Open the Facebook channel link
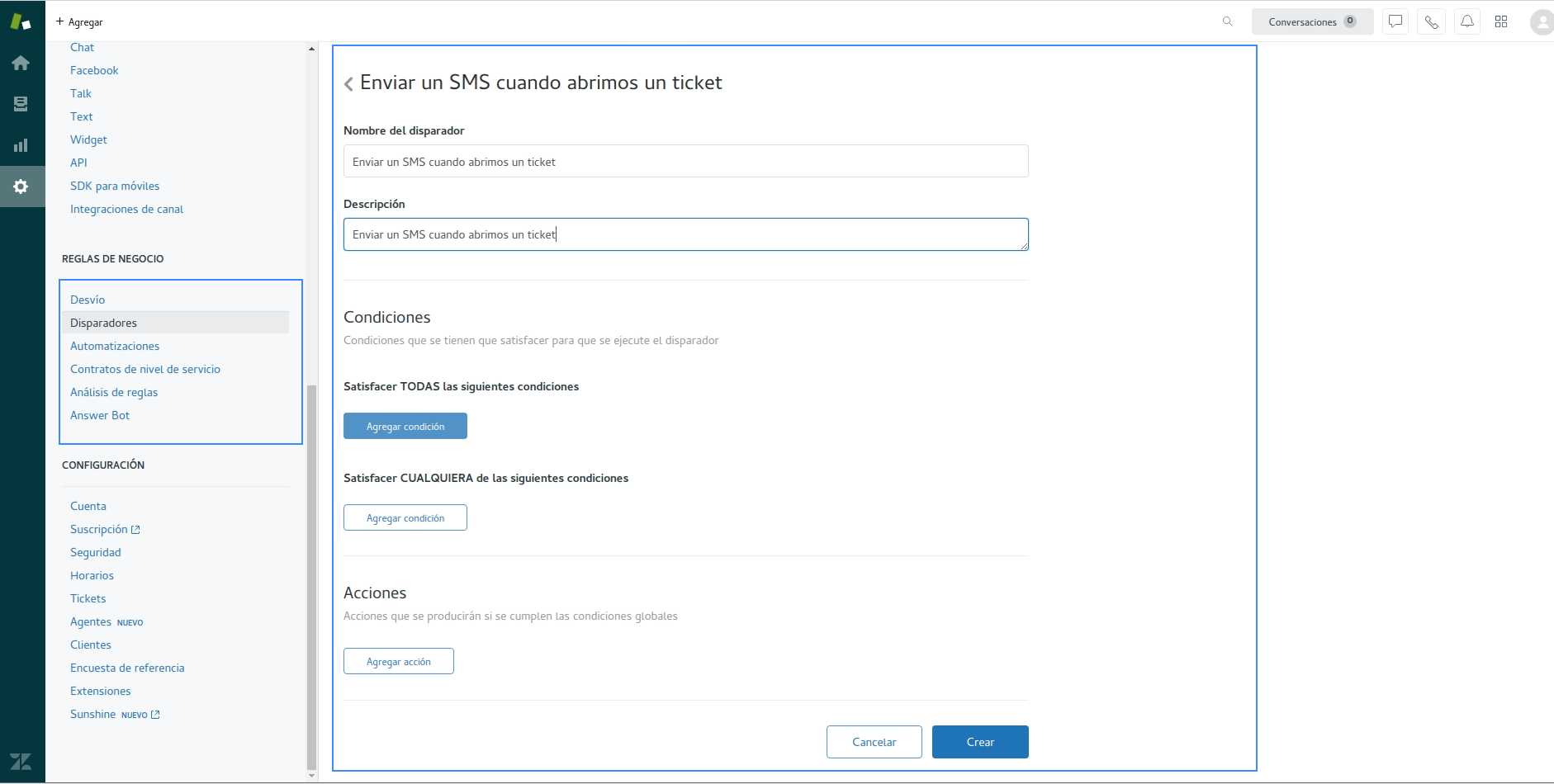Screen dimensions: 1554x784 click(x=94, y=70)
